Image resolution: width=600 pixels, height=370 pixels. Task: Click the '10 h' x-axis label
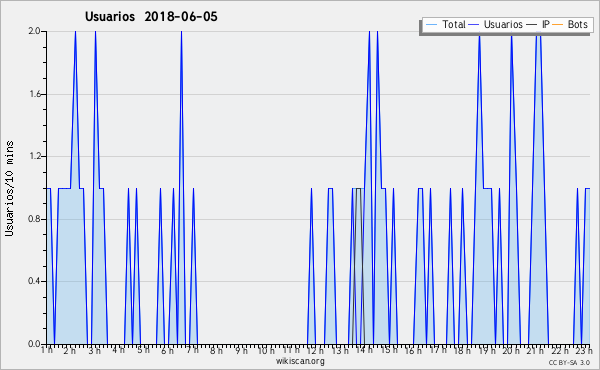(266, 350)
